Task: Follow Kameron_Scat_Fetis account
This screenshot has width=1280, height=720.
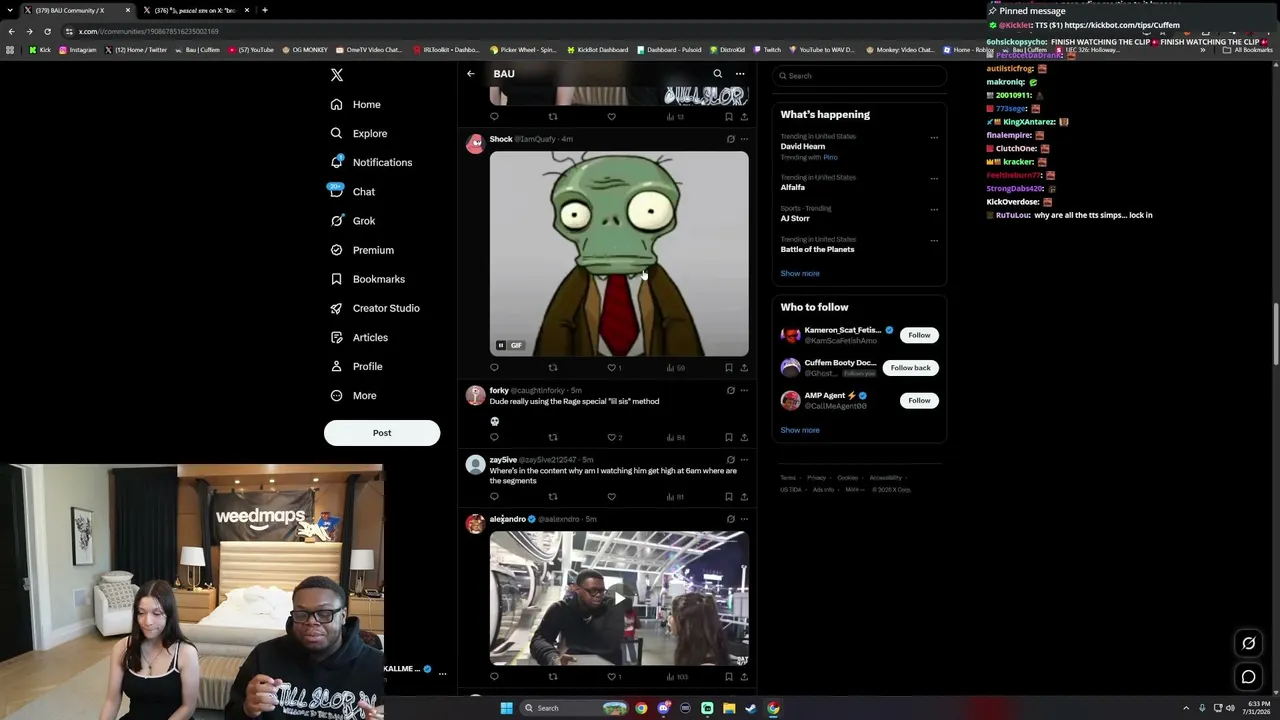Action: tap(919, 335)
